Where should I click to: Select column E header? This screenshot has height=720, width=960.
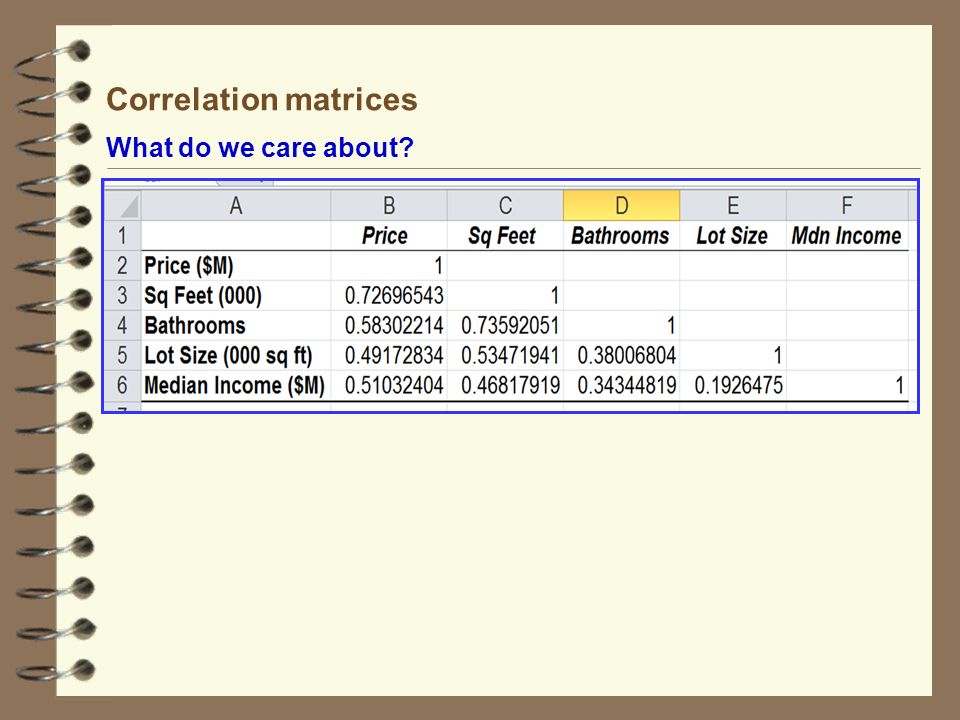click(x=733, y=205)
